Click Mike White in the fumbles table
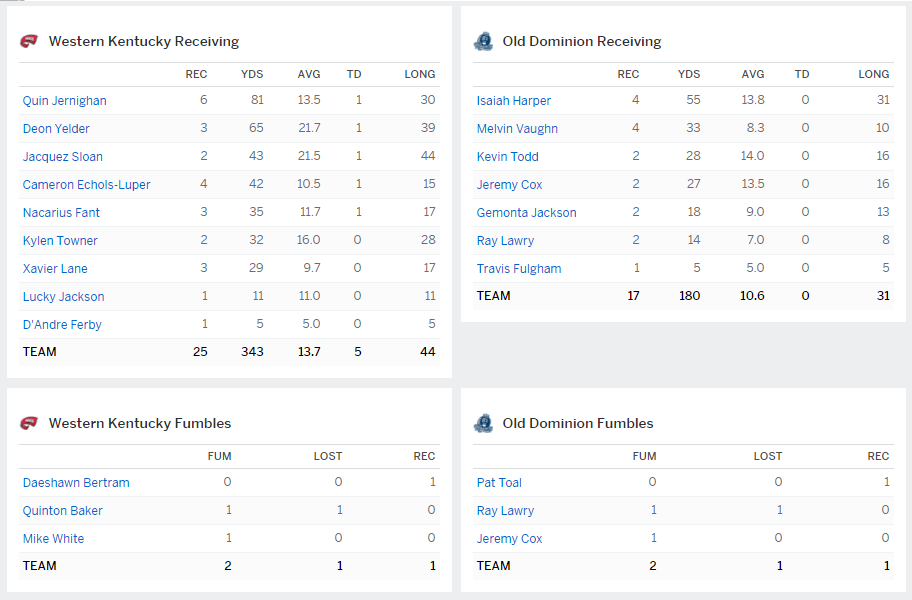Screen dimensions: 912x600 (x=53, y=539)
